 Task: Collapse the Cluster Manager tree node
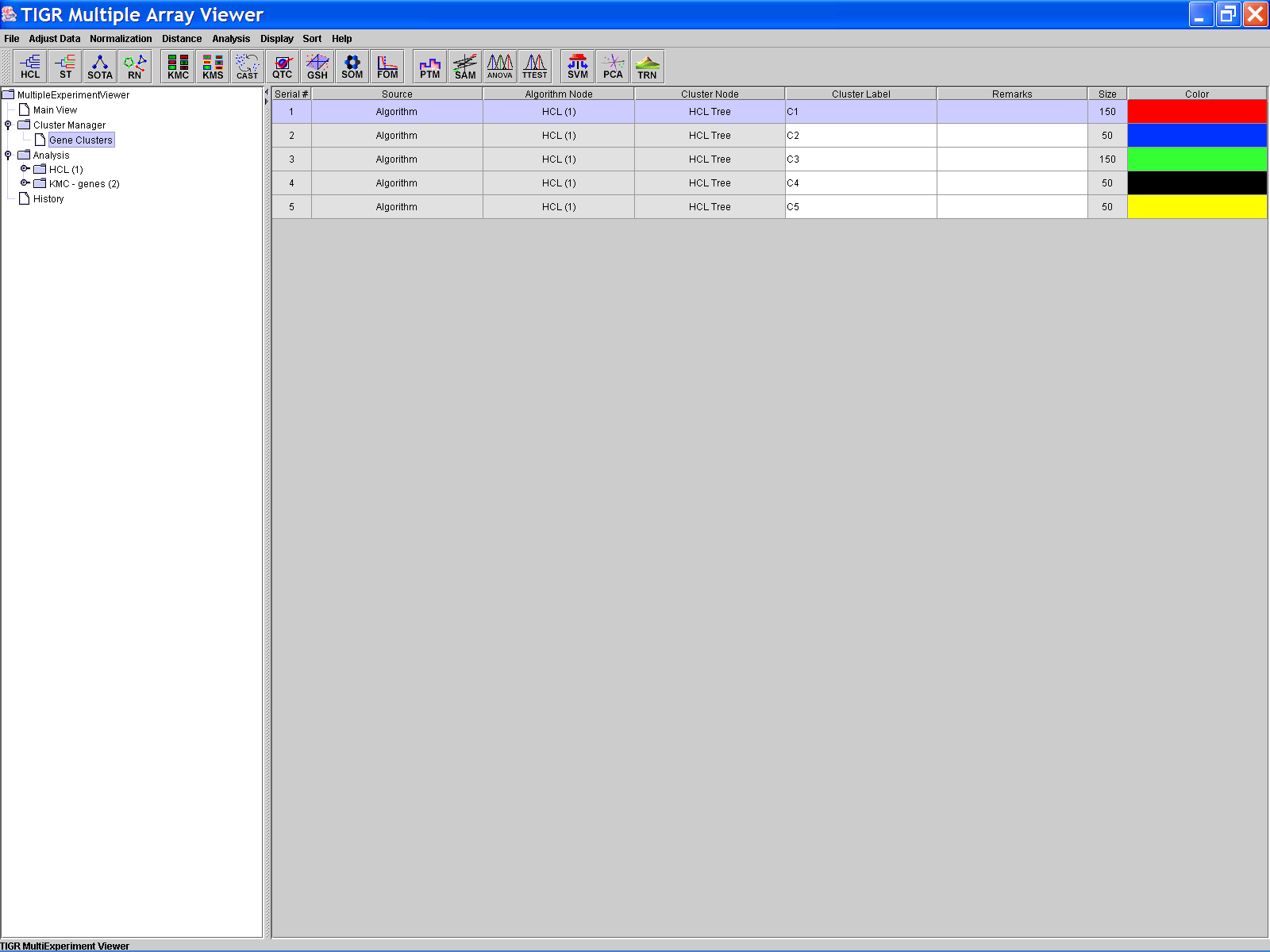[9, 125]
